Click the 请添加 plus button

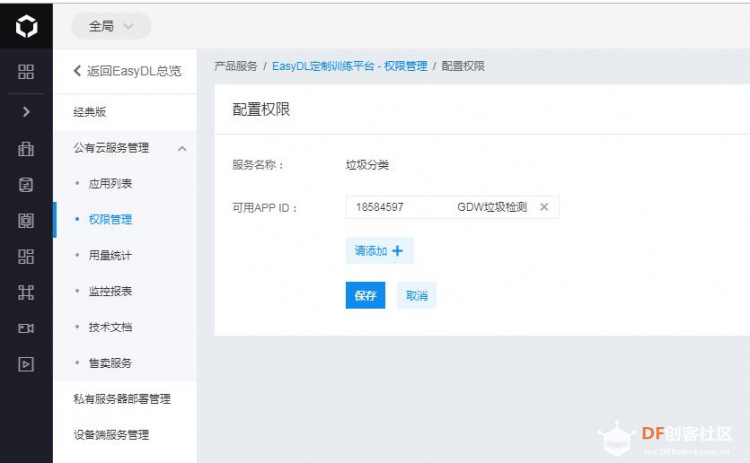pyautogui.click(x=380, y=250)
